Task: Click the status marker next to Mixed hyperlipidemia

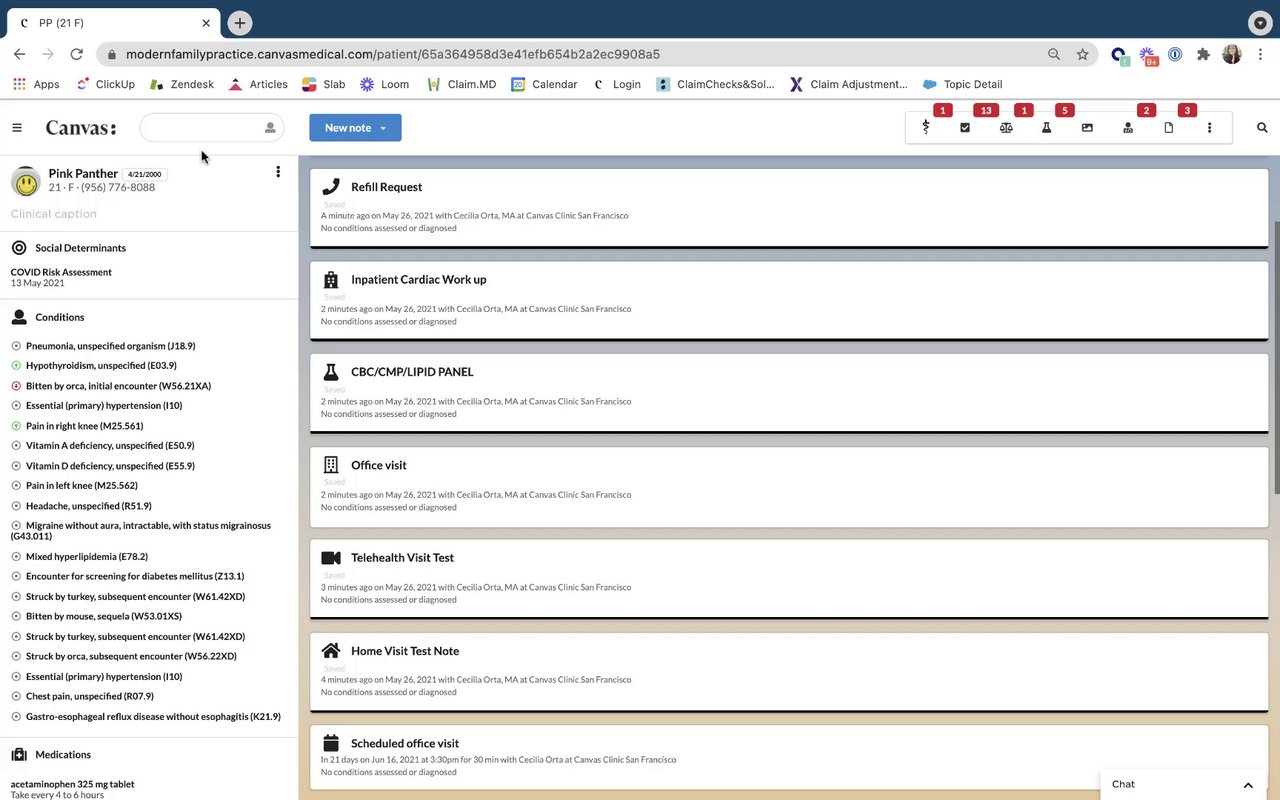Action: pyautogui.click(x=16, y=557)
